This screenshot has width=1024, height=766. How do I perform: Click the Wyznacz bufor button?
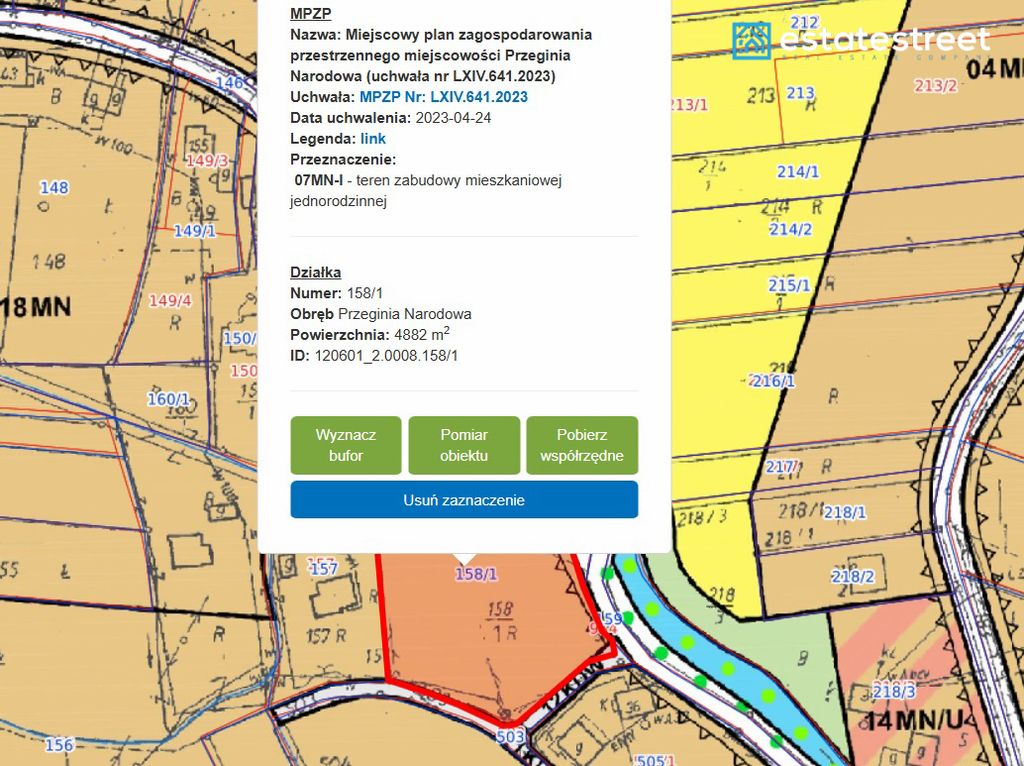(345, 445)
